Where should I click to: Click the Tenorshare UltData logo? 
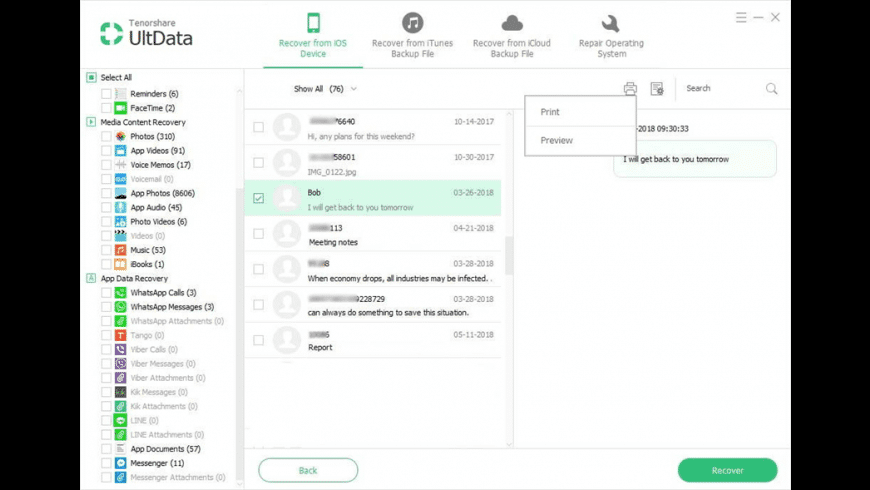tap(146, 33)
